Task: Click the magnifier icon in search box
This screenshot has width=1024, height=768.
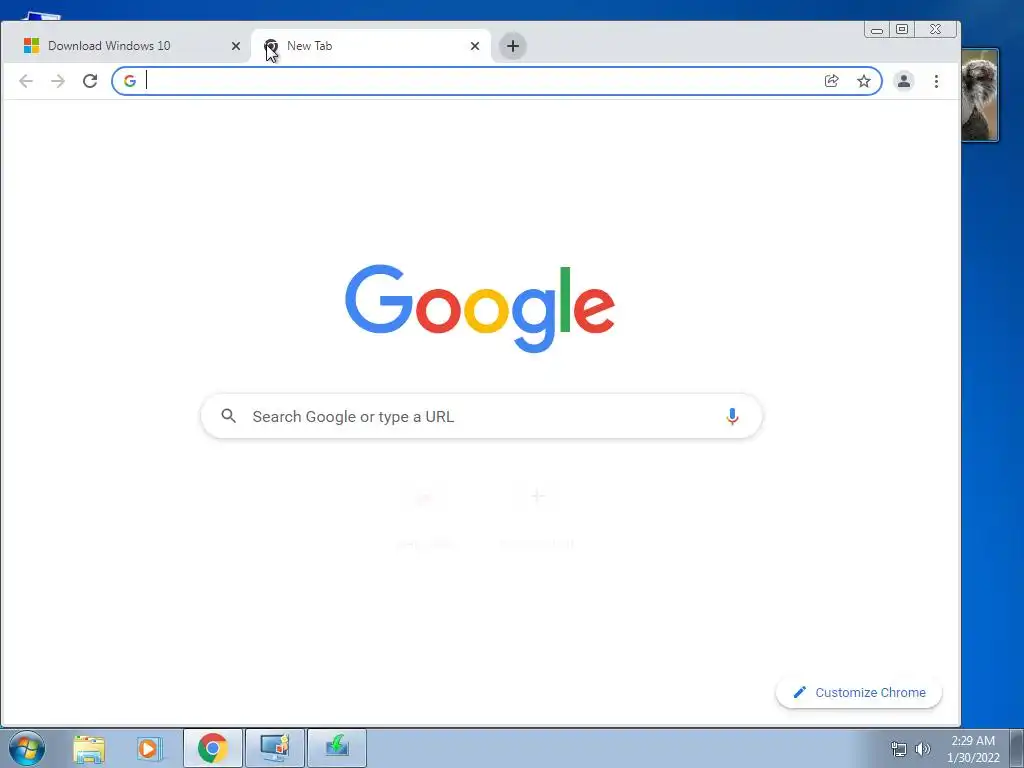Action: point(228,416)
